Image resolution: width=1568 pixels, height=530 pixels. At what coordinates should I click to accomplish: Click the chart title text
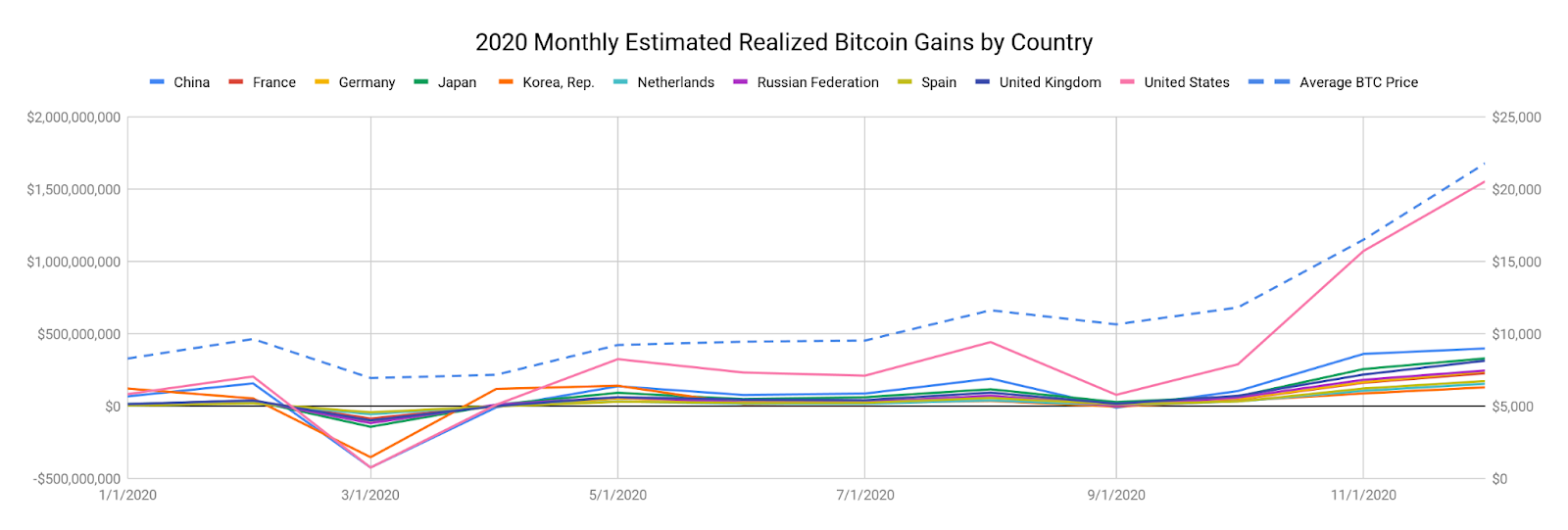coord(783,42)
